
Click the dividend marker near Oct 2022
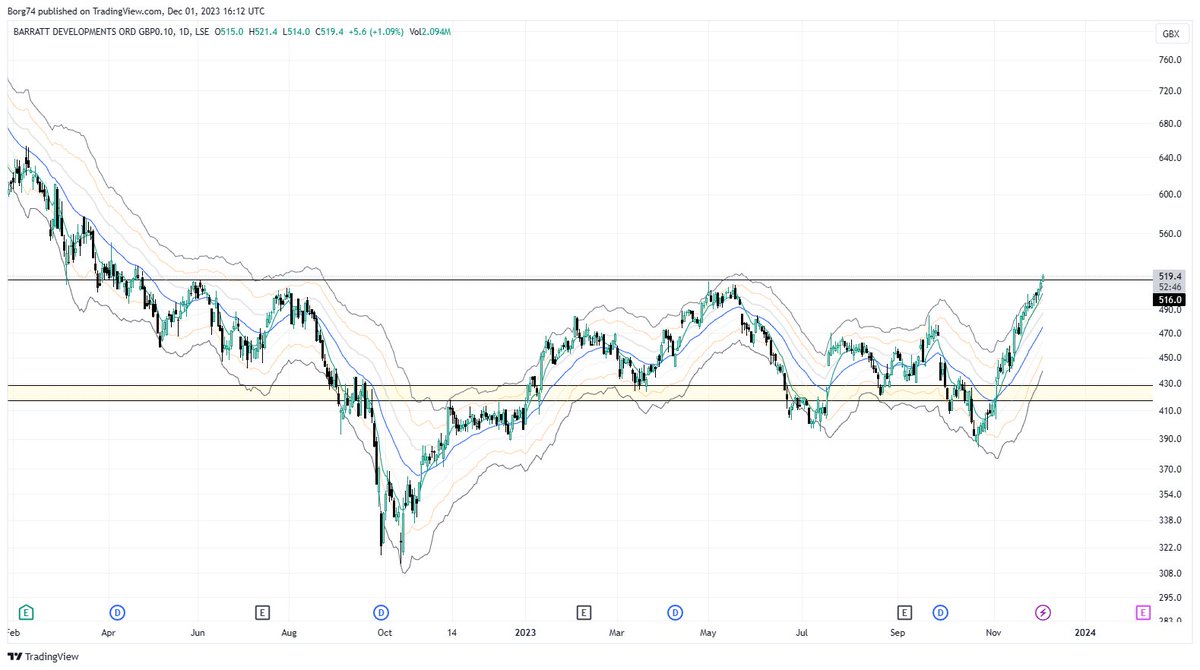(x=381, y=611)
